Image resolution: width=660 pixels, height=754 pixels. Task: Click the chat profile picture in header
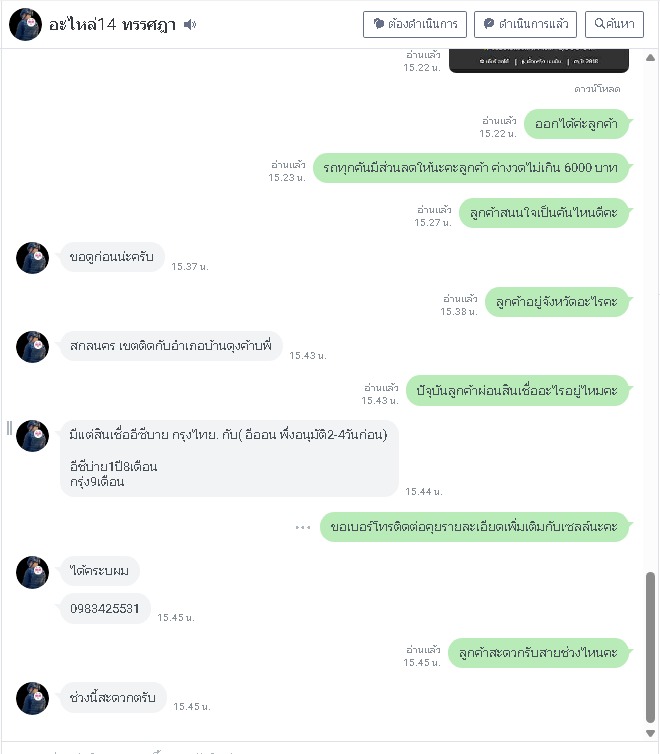click(25, 24)
